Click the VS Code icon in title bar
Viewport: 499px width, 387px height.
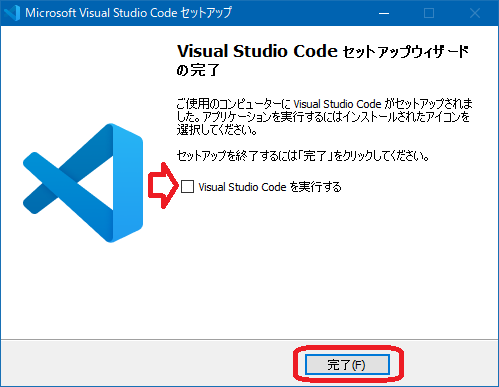point(13,13)
